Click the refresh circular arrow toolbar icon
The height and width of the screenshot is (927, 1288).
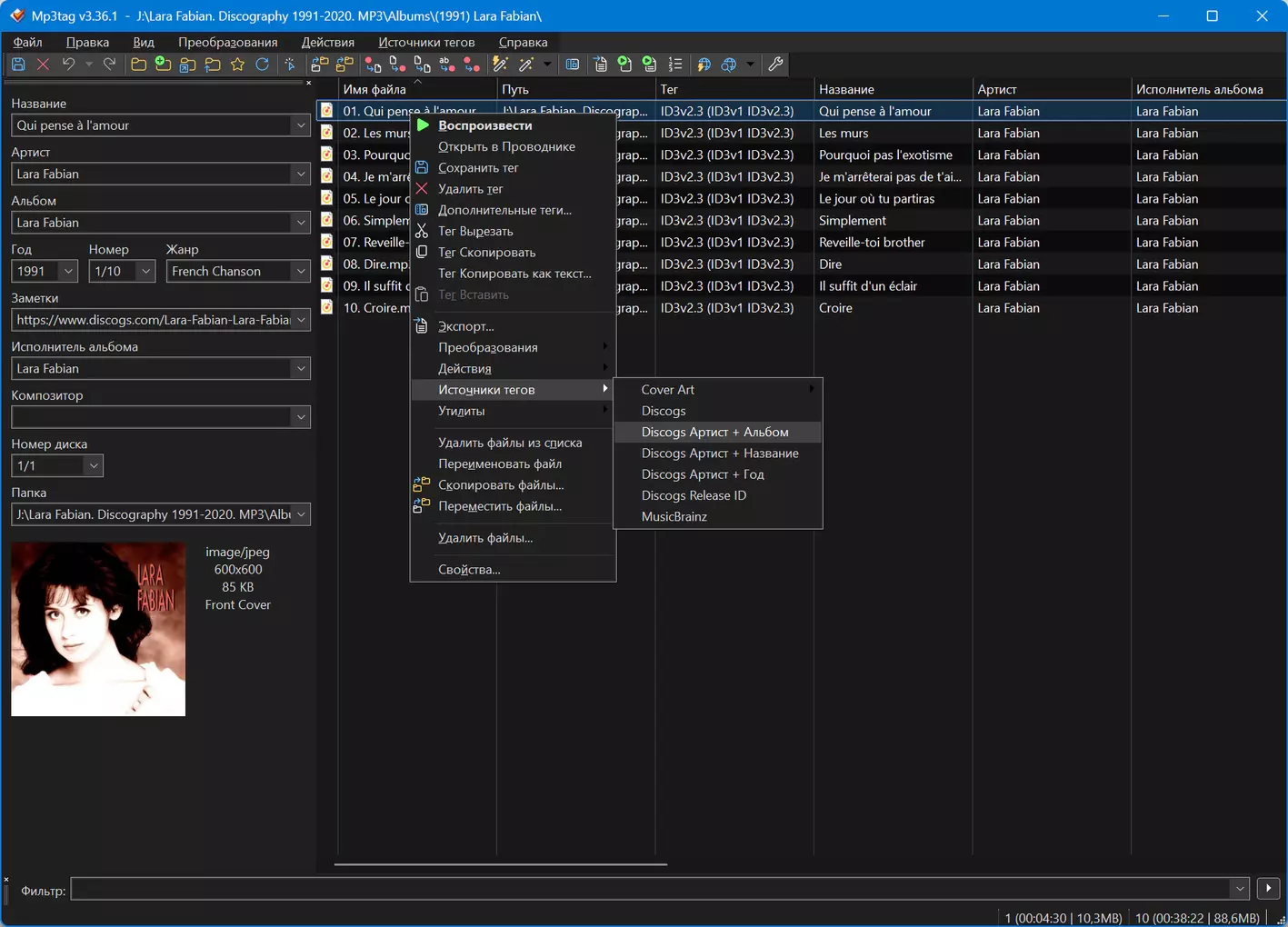point(263,65)
